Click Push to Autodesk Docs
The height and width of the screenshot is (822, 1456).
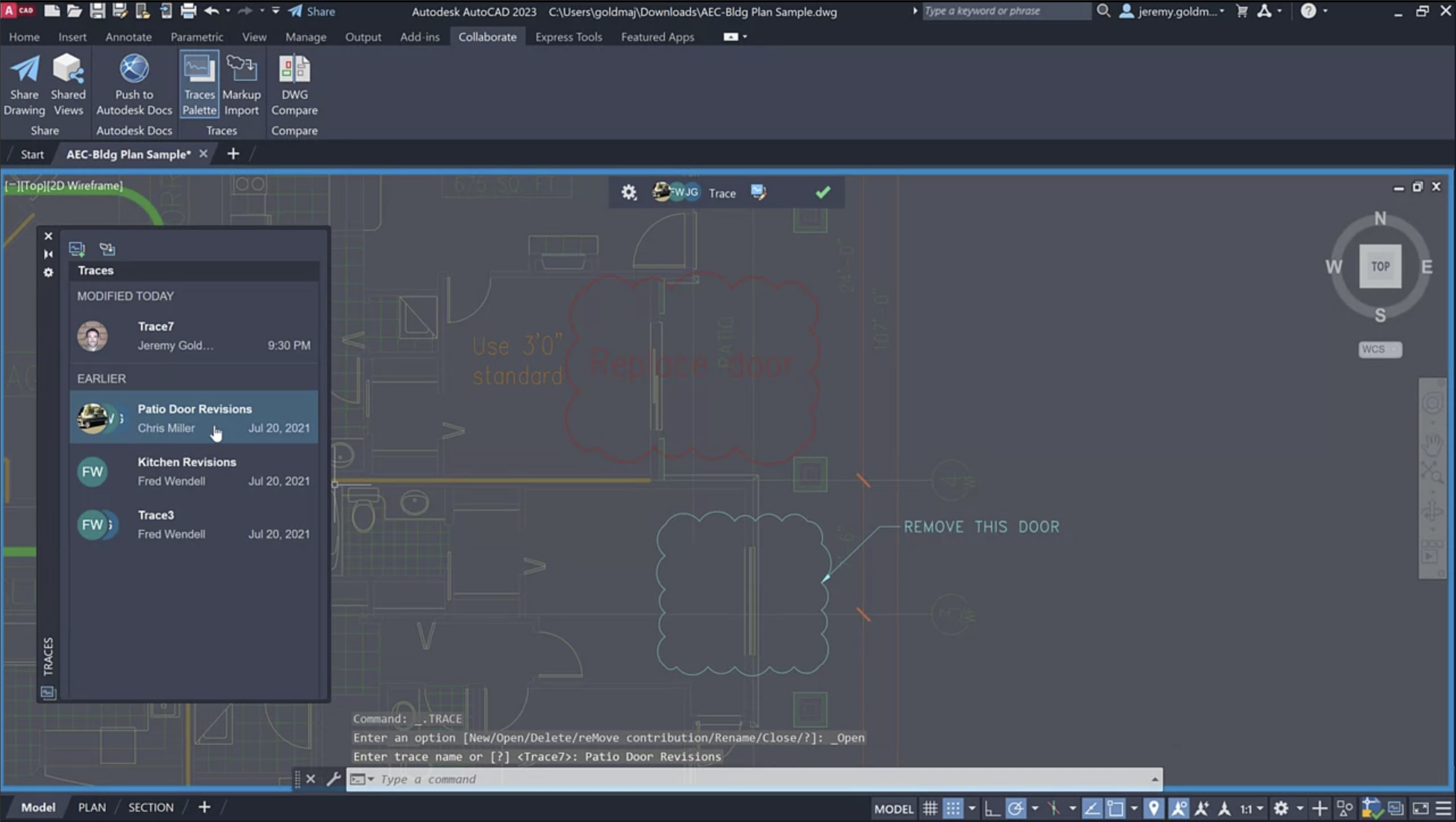coord(134,85)
